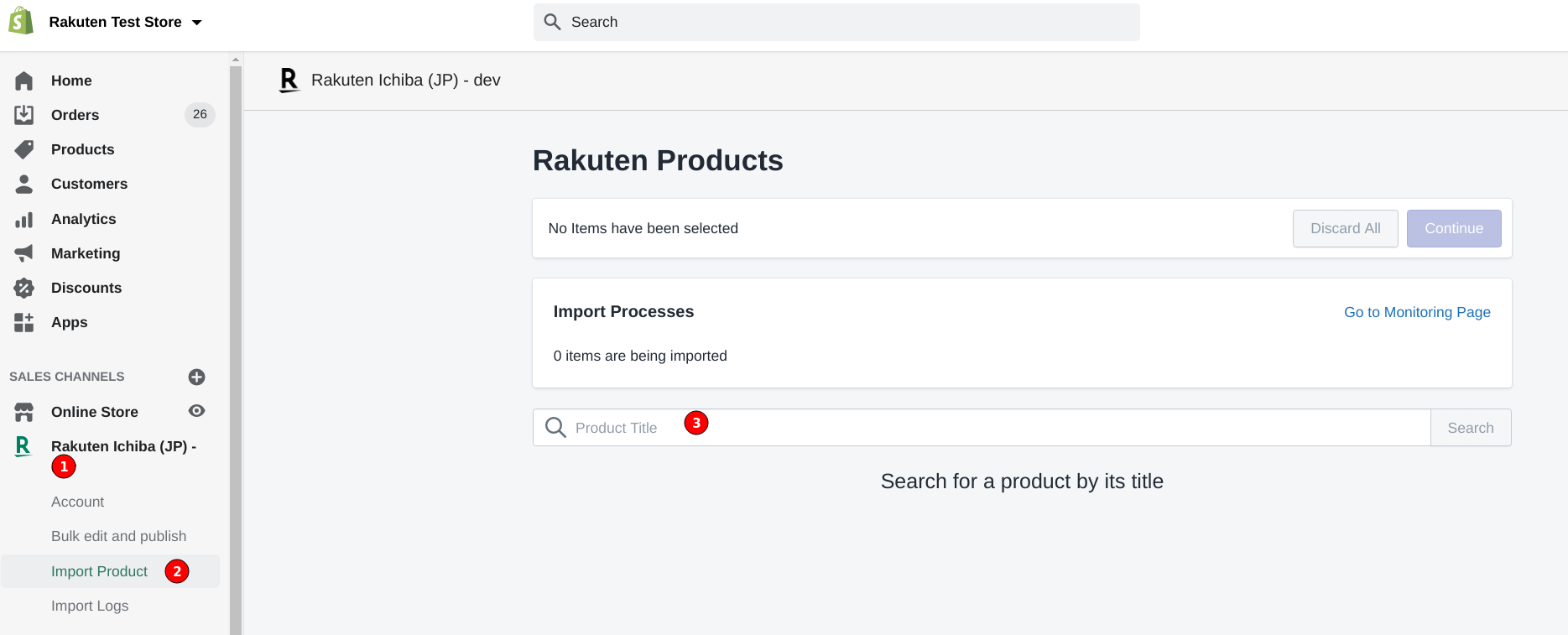Viewport: 1568px width, 635px height.
Task: Click the Rakuten R logo in header
Action: [x=289, y=81]
